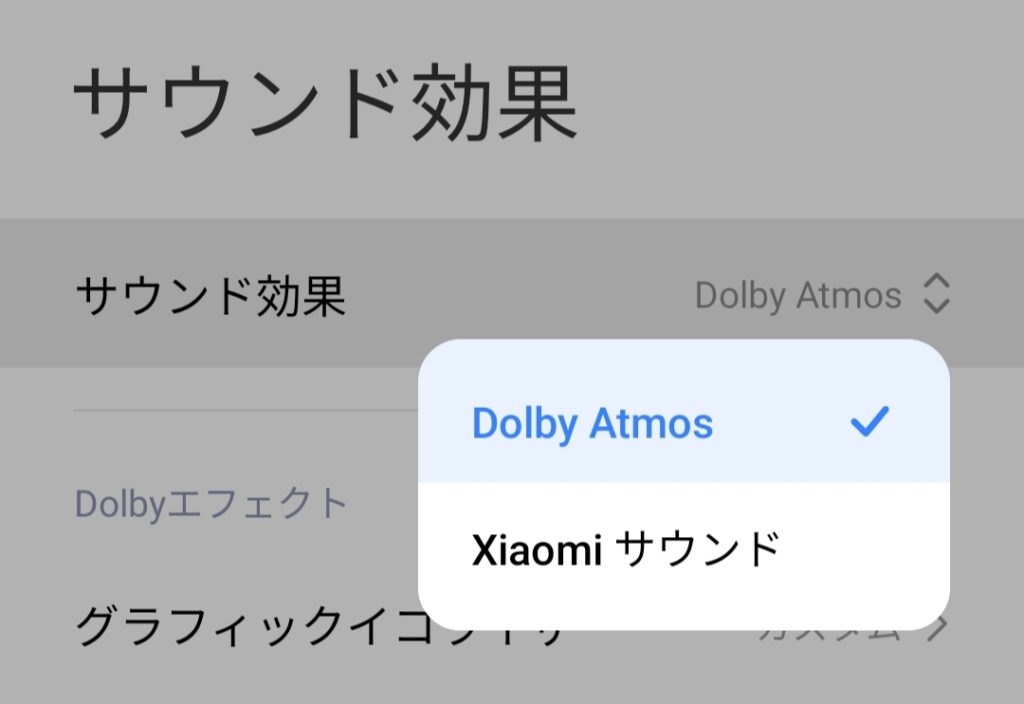Click the Dolbyエフェクト section header
The image size is (1024, 704).
[211, 504]
